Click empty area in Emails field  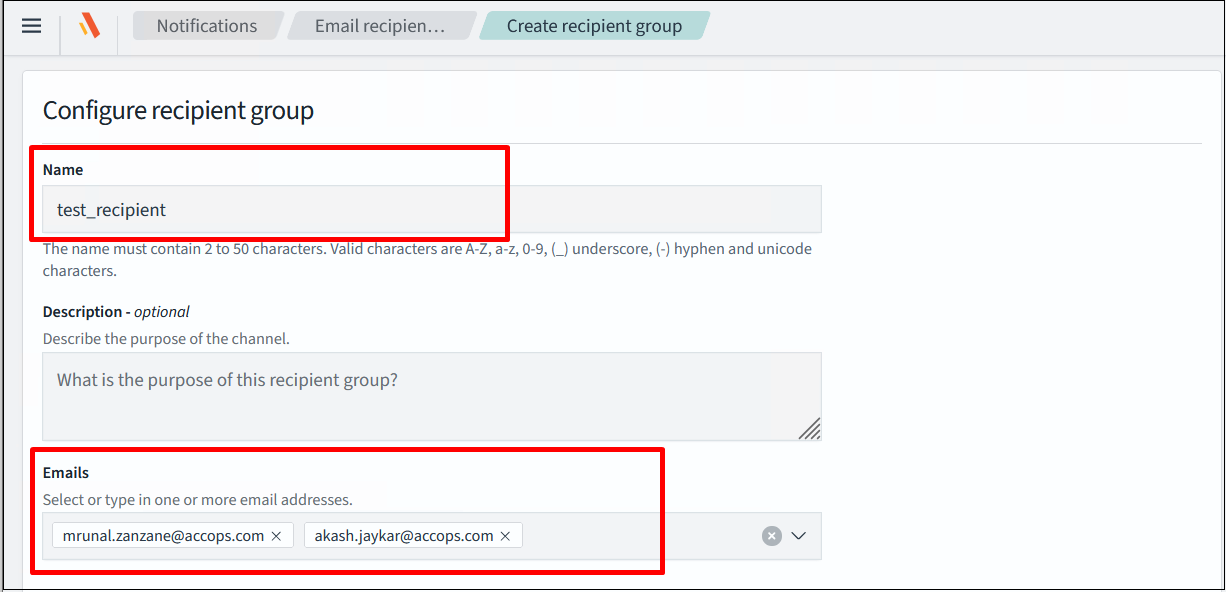[640, 536]
